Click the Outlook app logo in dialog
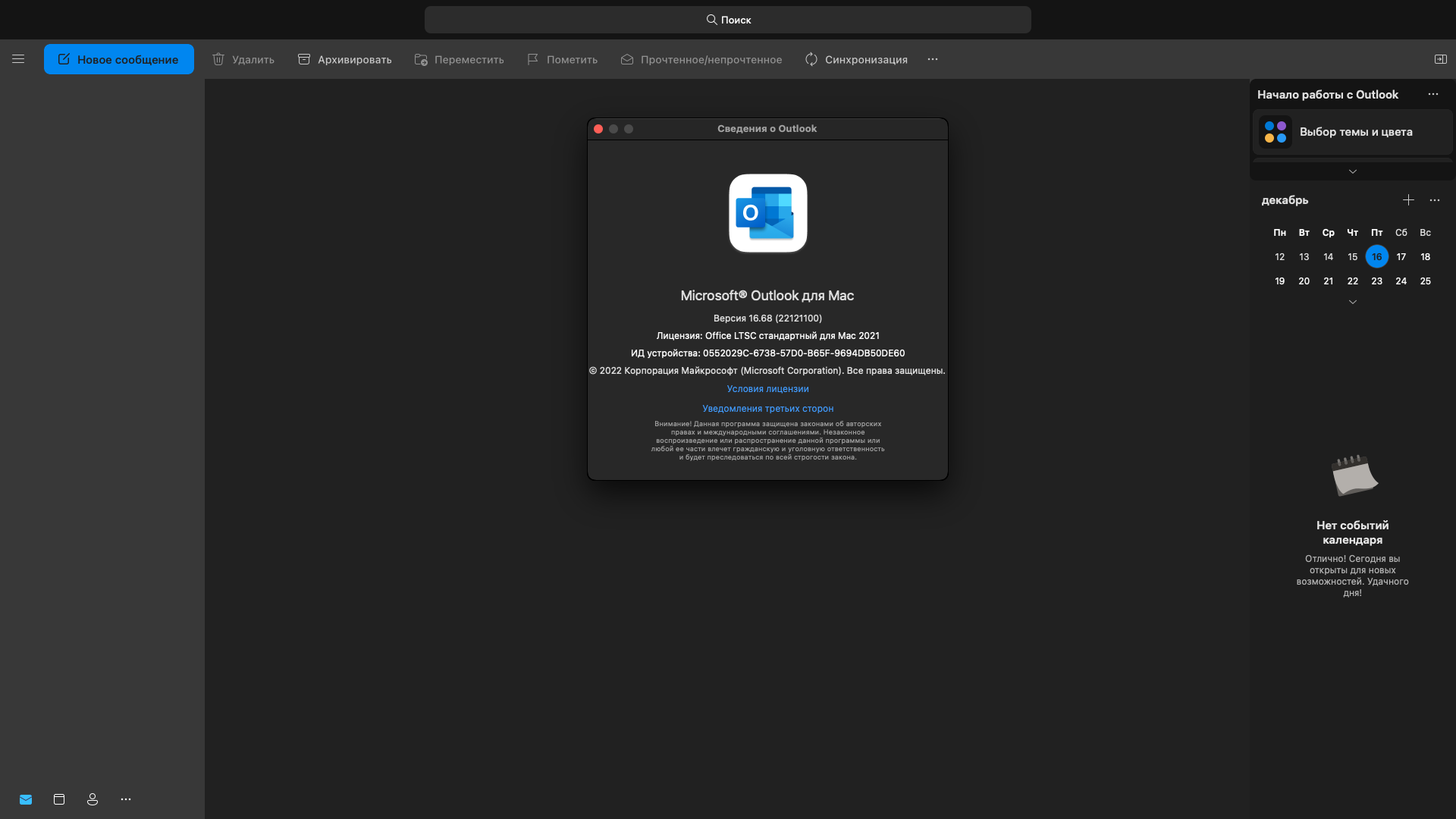This screenshot has height=819, width=1456. pos(768,213)
